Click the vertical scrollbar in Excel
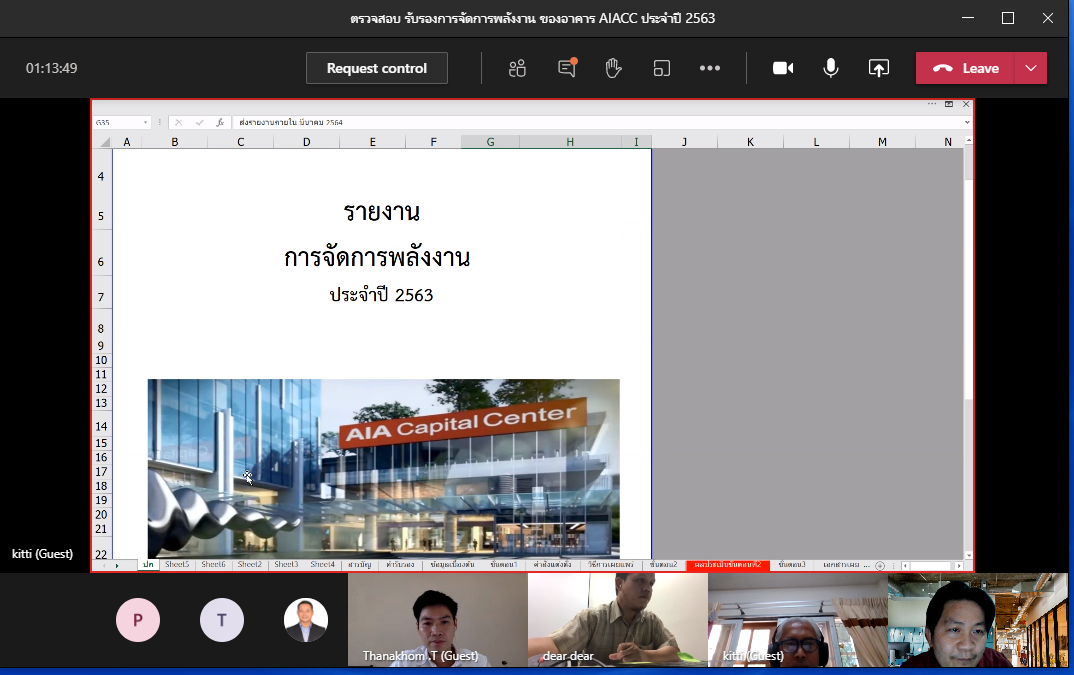 (968, 349)
